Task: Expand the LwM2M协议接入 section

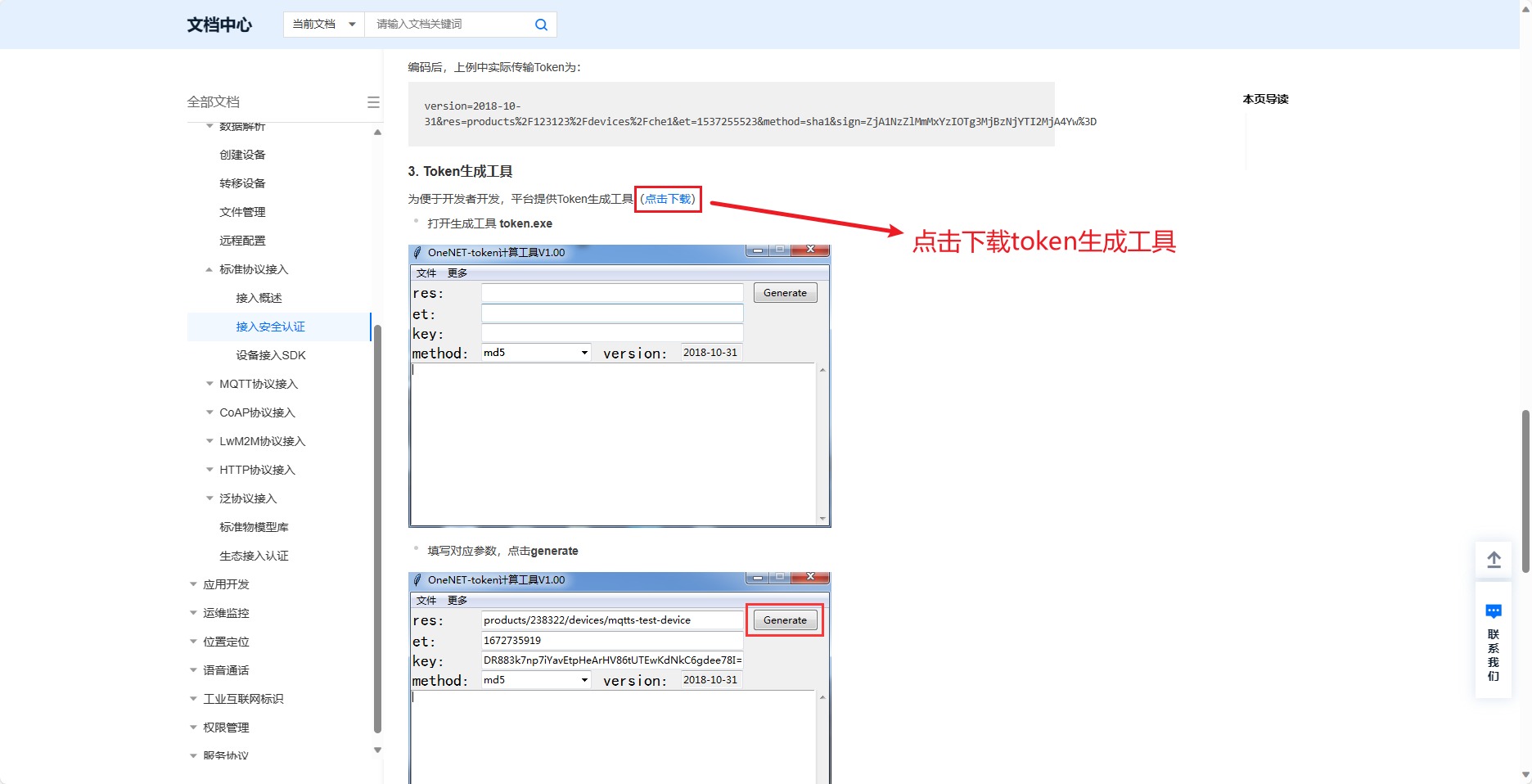Action: [x=262, y=441]
